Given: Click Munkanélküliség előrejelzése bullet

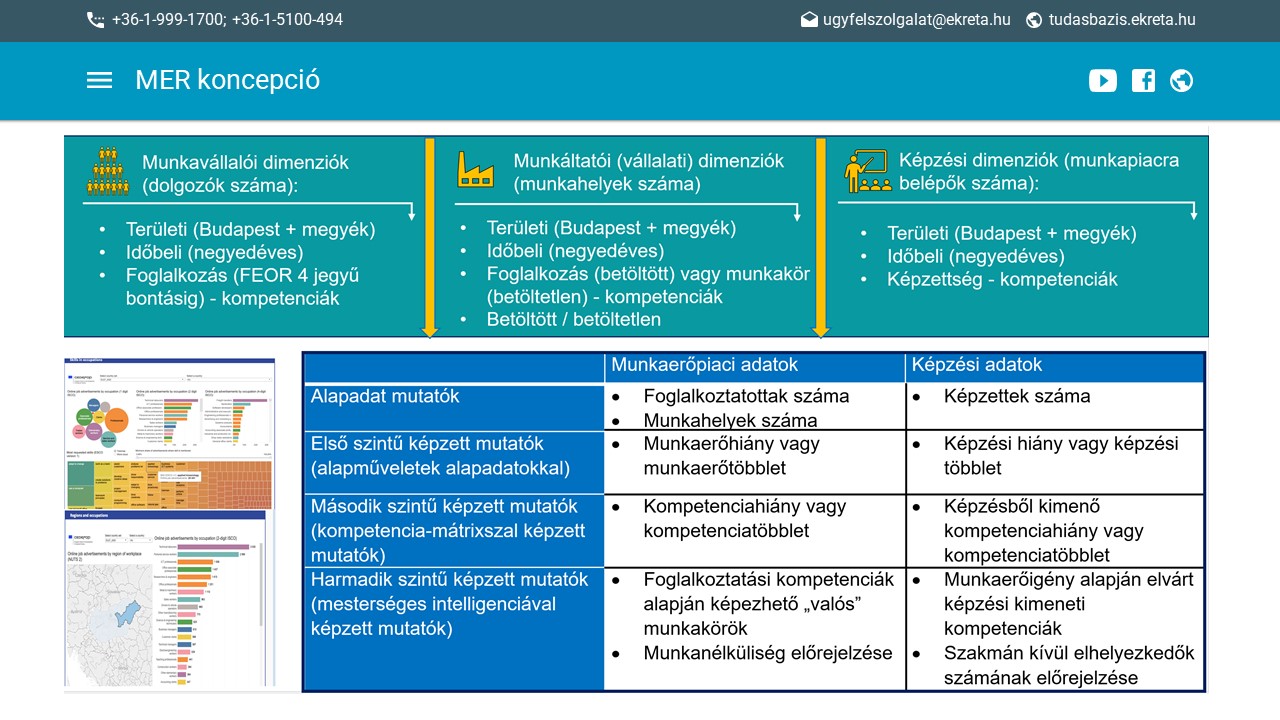Looking at the screenshot, I should pyautogui.click(x=768, y=654).
